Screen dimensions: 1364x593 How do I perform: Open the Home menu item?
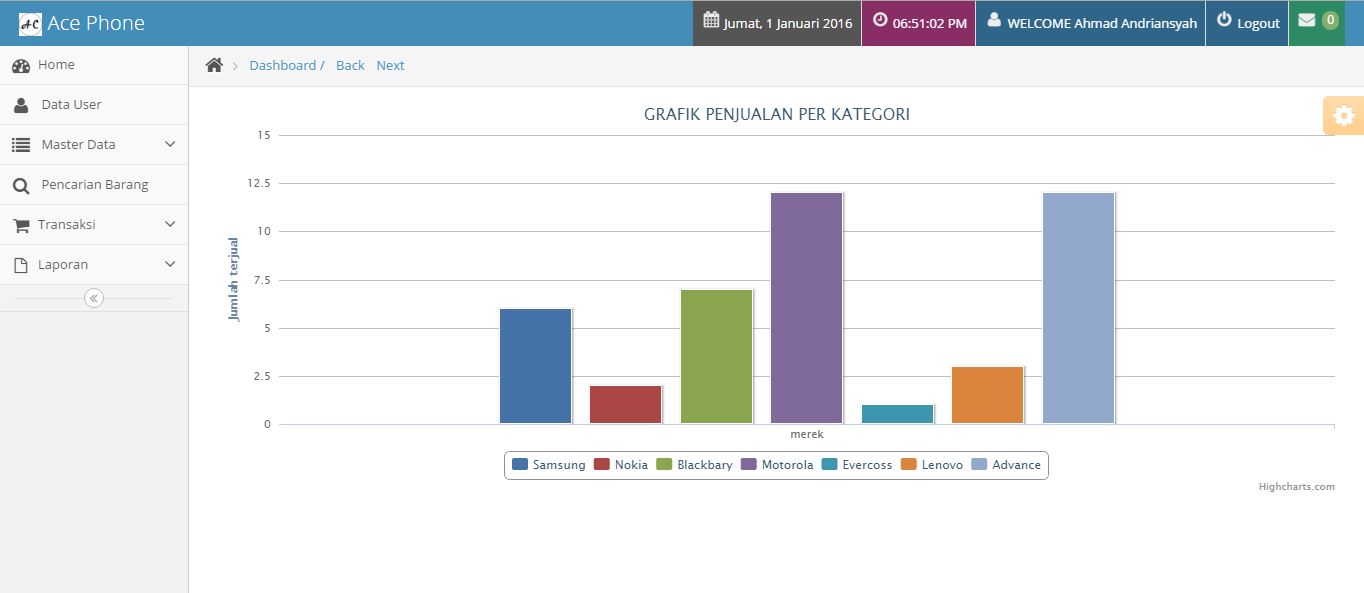pos(94,65)
